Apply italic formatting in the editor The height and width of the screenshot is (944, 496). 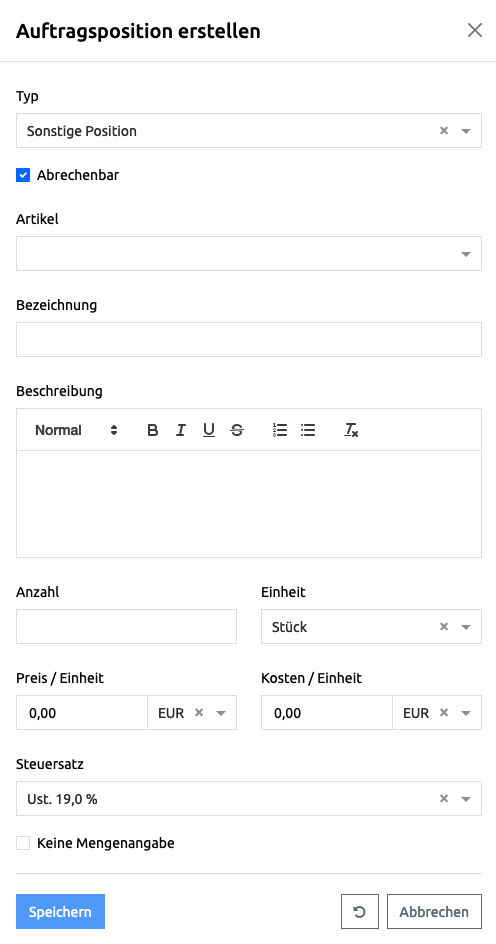tap(181, 430)
